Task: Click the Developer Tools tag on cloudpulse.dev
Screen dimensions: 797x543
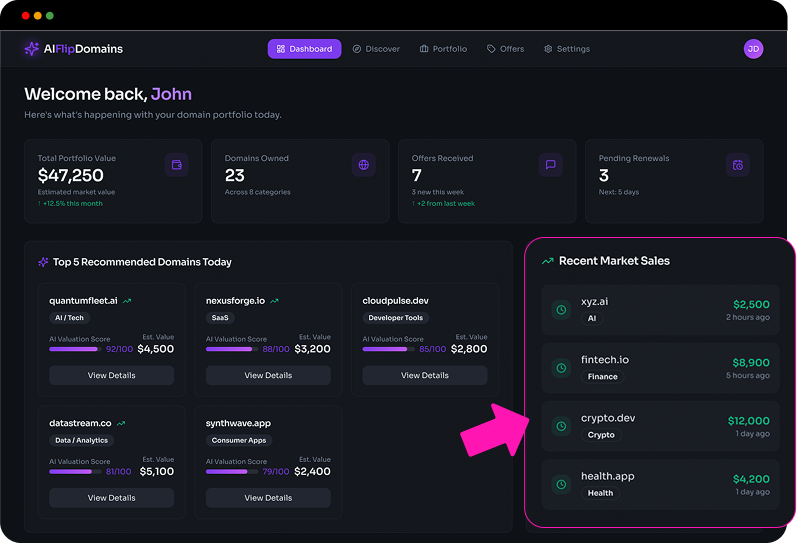Action: 396,318
